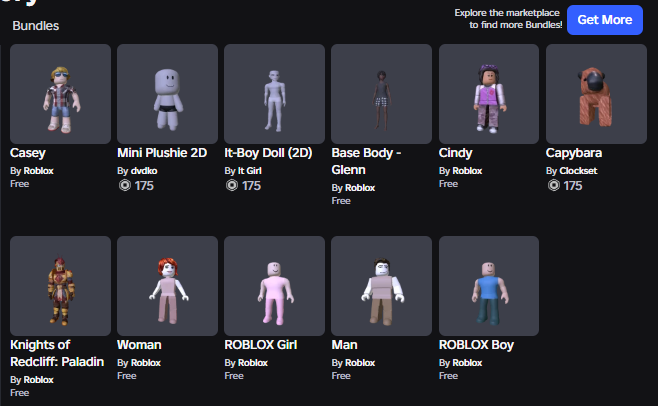Visit creator Roblox under ROBLOX Boy

click(x=467, y=363)
